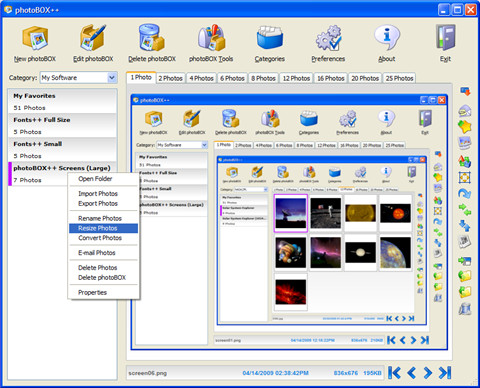Viewport: 480px width, 388px height.
Task: Click the Exit door icon
Action: (x=445, y=38)
